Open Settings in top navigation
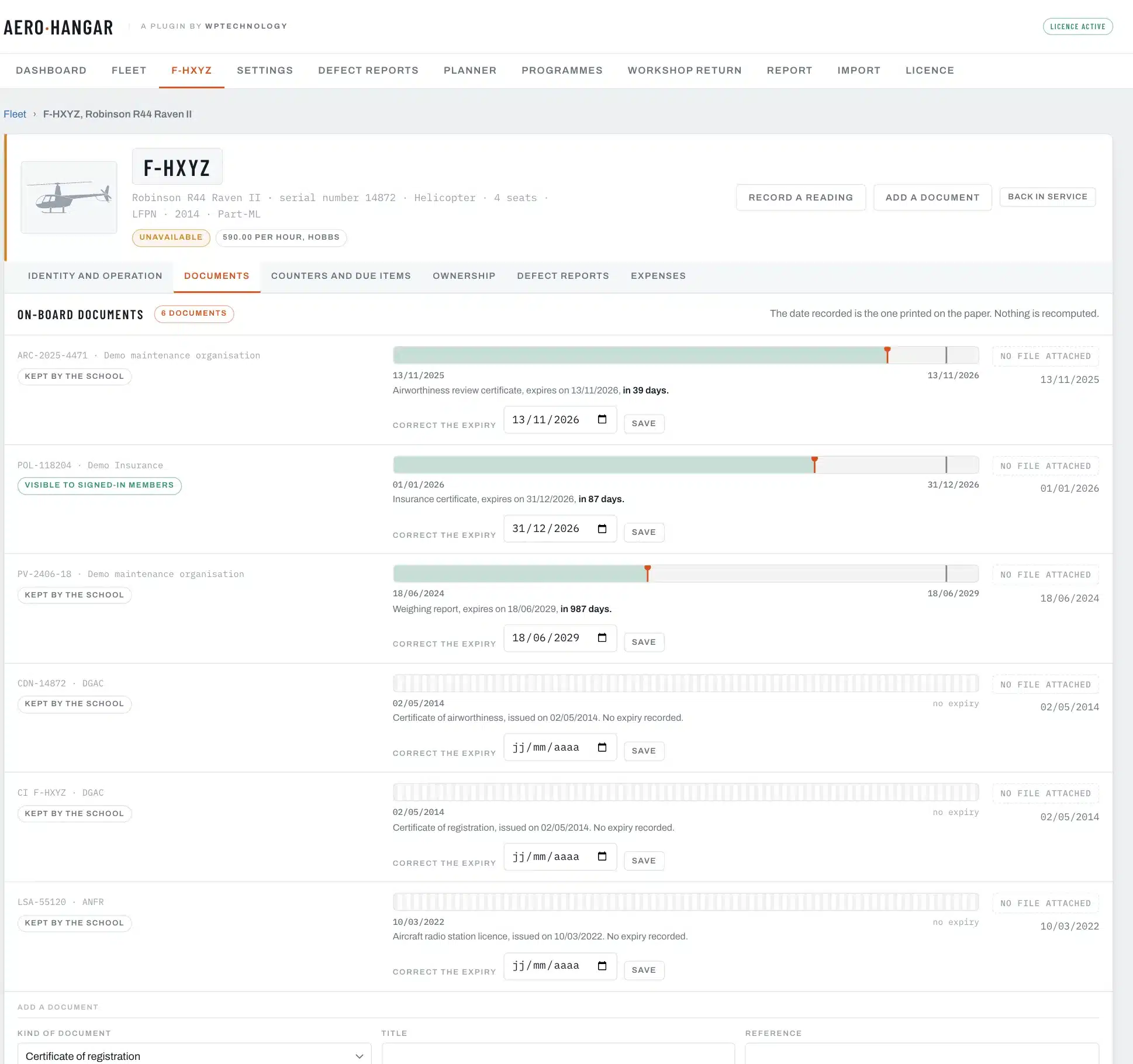 265,70
